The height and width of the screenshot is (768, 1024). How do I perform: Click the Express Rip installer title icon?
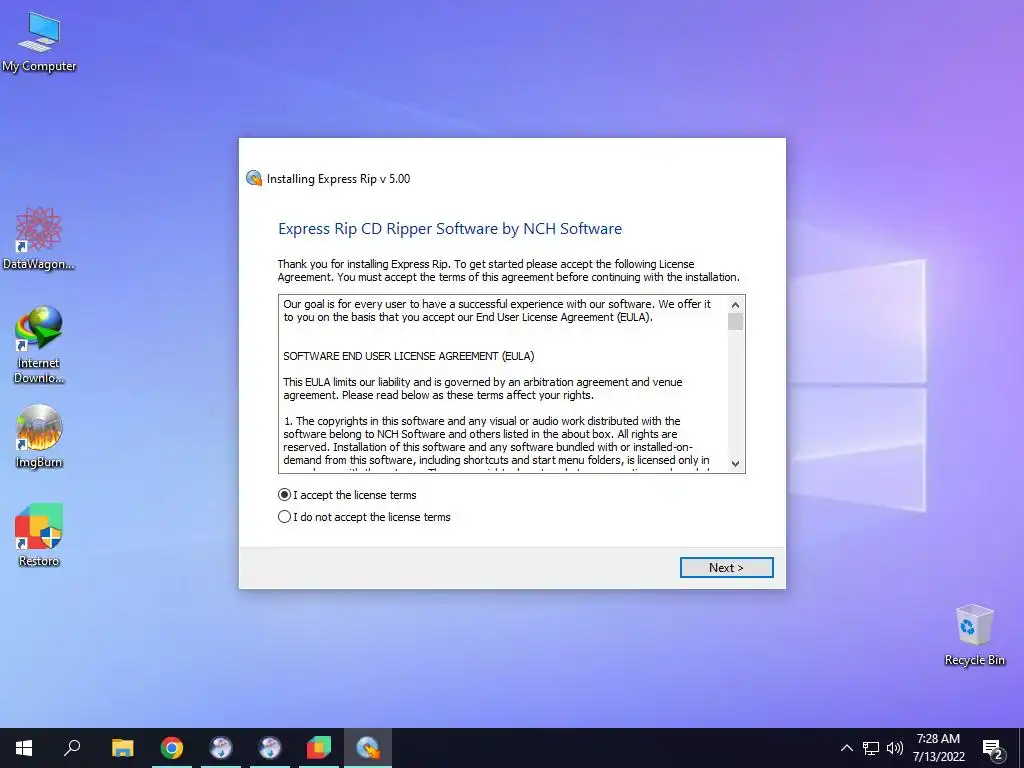253,178
